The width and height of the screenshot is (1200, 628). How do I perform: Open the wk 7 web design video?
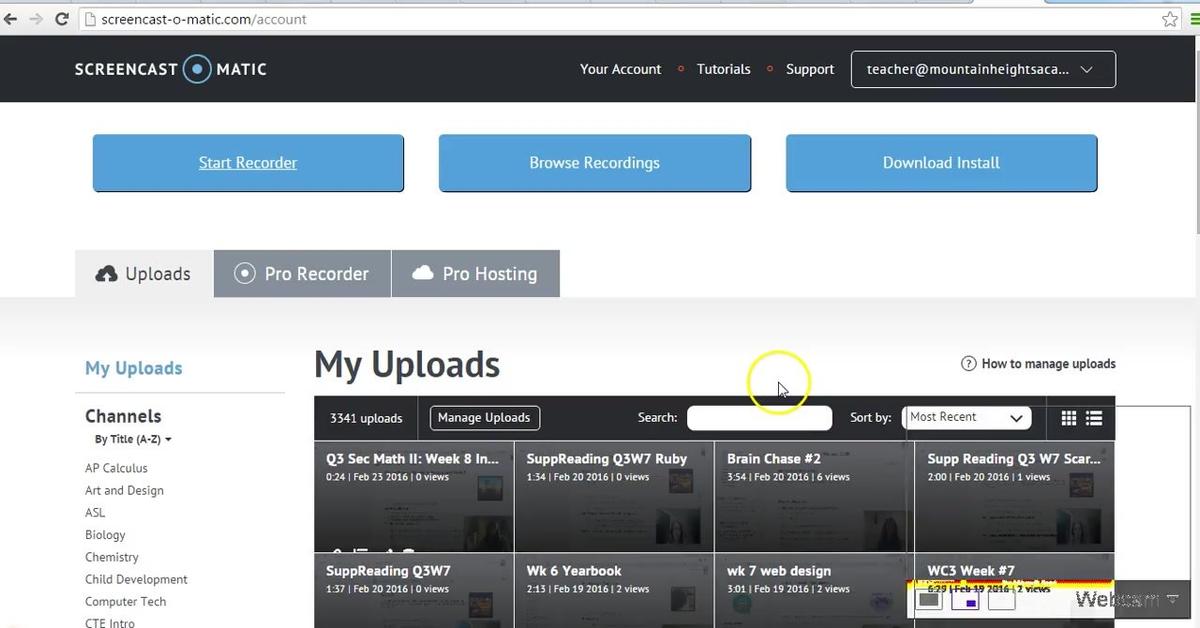(x=814, y=590)
